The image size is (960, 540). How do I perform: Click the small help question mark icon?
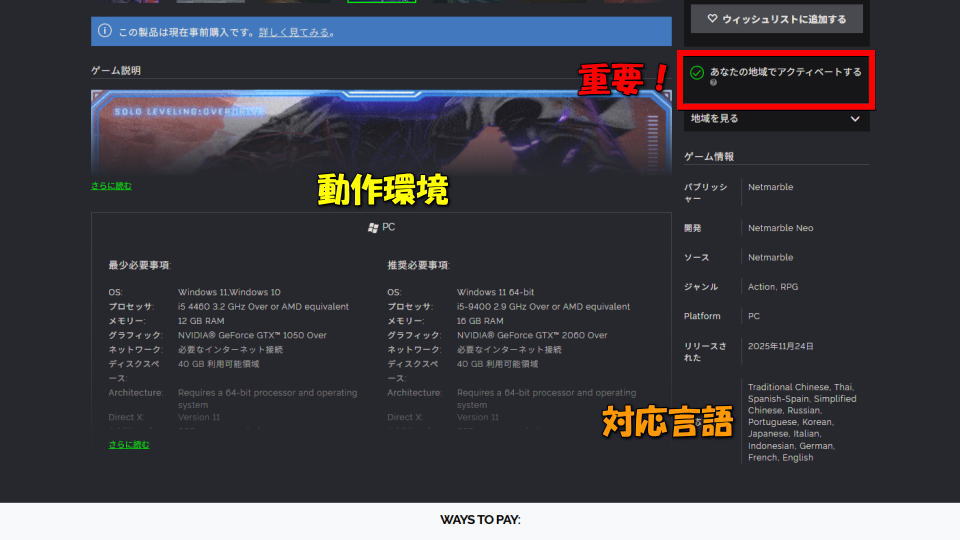click(x=713, y=83)
